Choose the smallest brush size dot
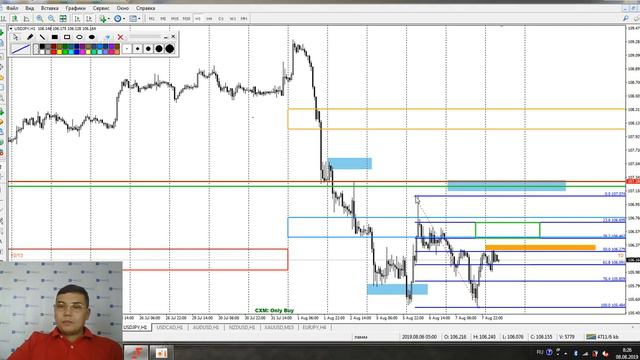 (x=127, y=49)
